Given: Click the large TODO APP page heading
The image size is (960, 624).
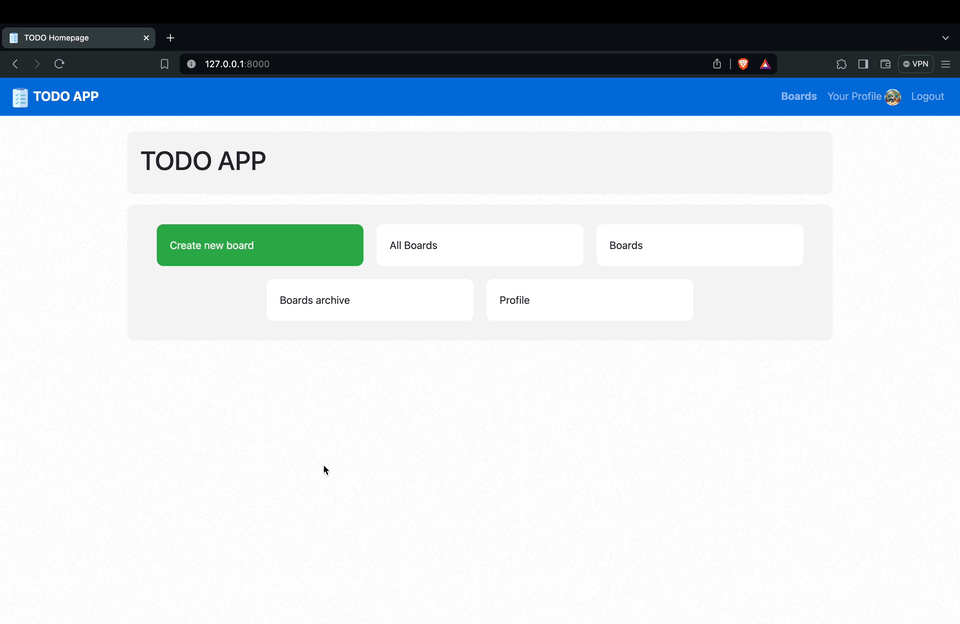Looking at the screenshot, I should [203, 161].
